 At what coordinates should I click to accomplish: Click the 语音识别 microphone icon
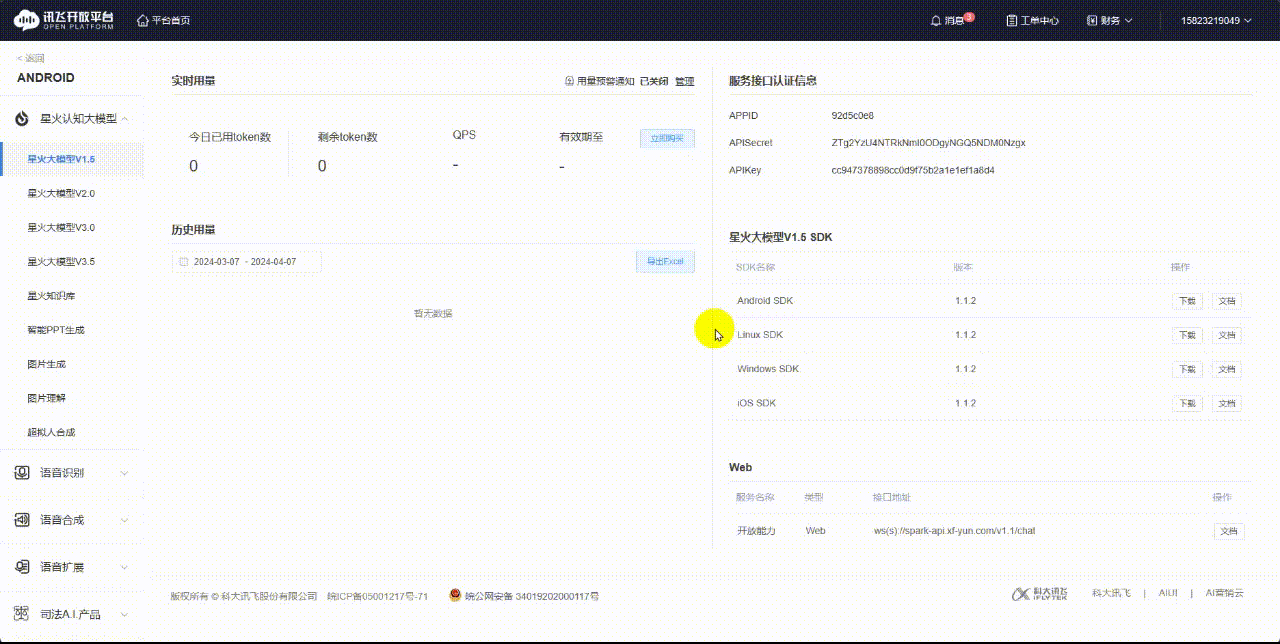point(22,472)
